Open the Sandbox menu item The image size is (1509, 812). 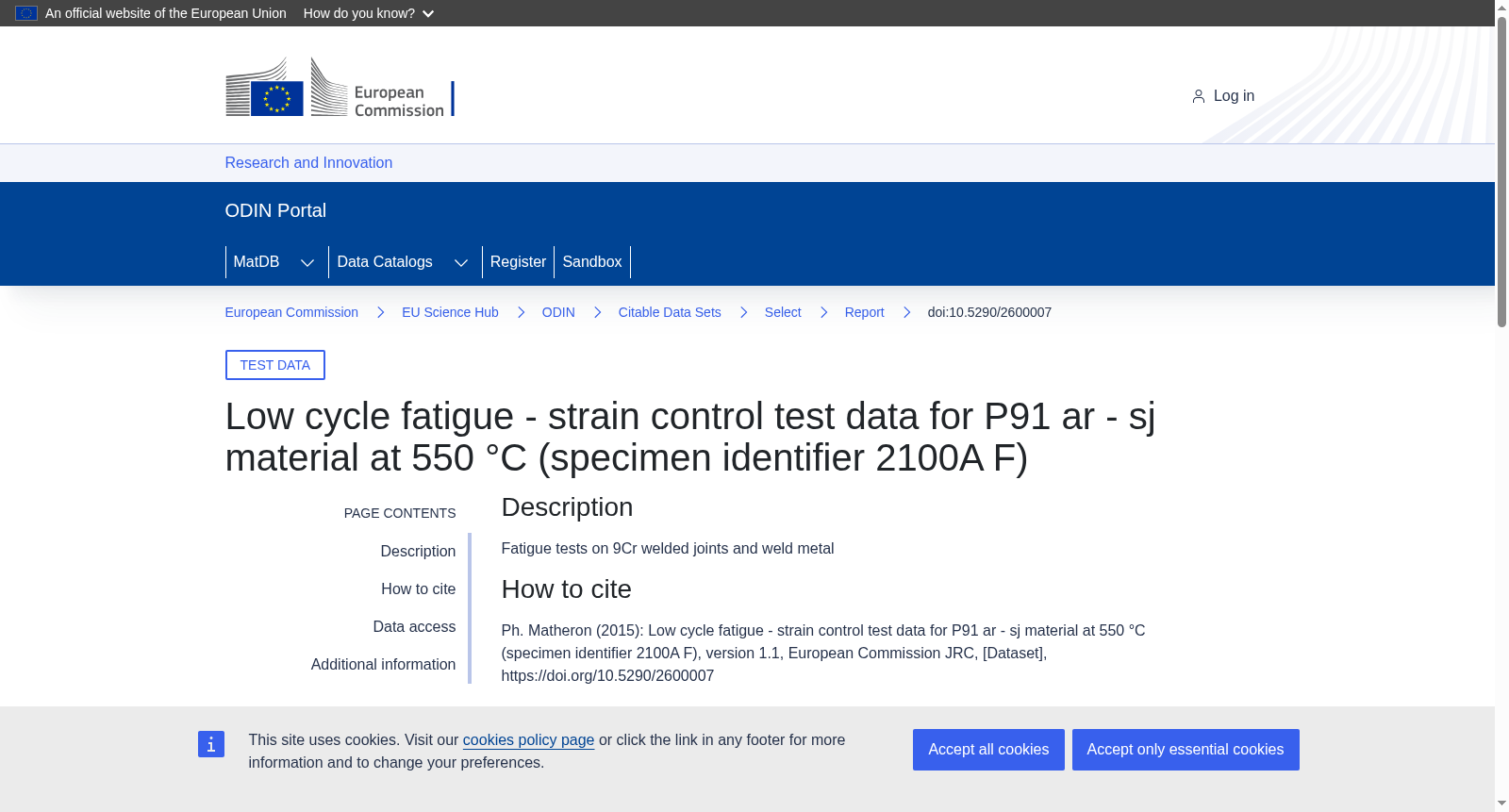[x=592, y=262]
